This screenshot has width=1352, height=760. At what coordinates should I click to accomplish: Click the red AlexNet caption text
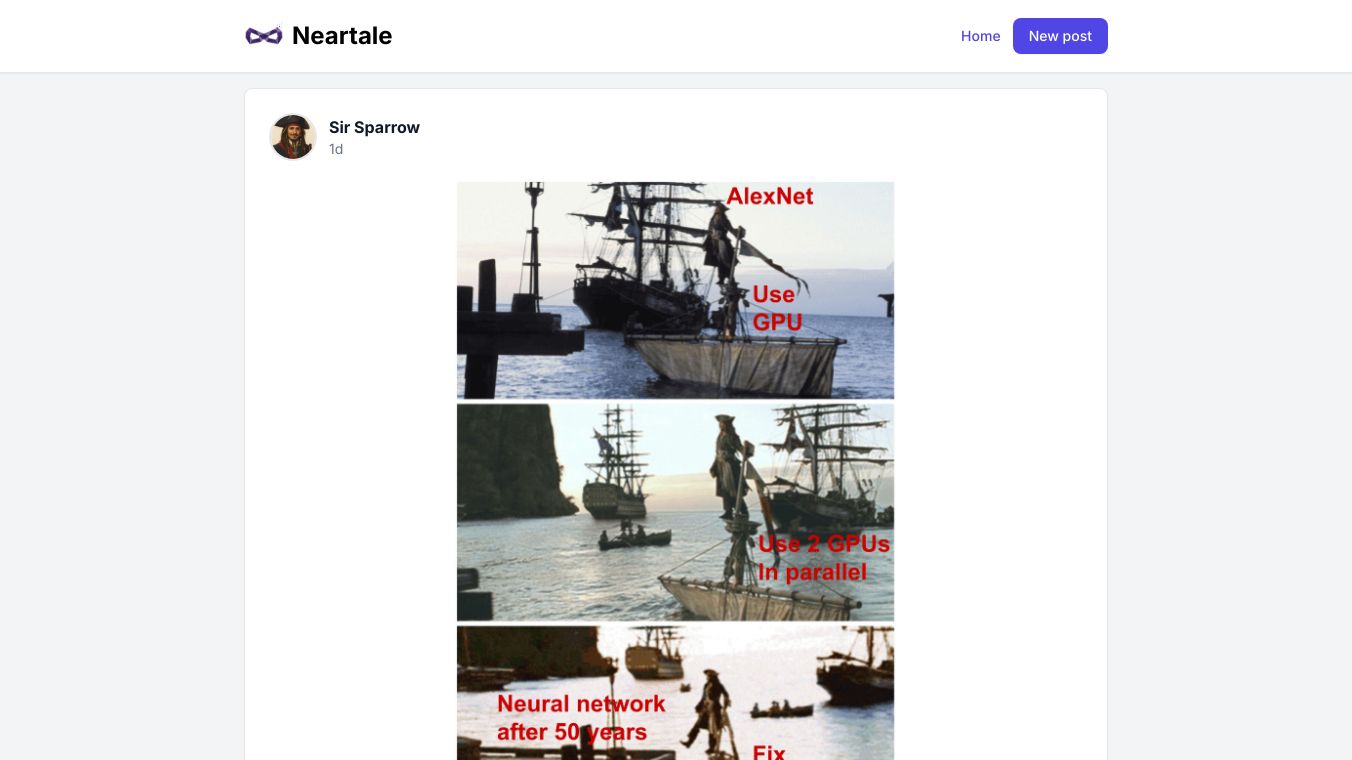click(x=770, y=196)
